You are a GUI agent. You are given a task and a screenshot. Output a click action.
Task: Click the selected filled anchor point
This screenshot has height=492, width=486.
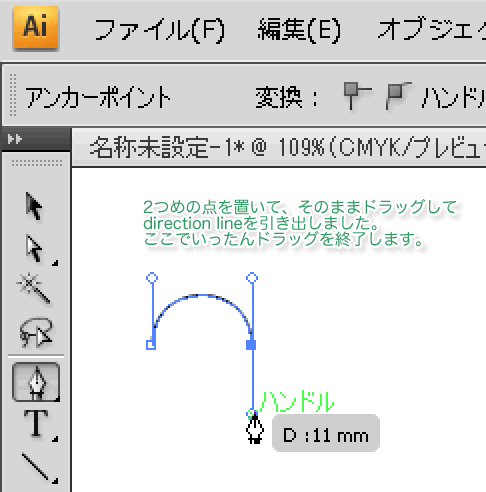pos(251,345)
